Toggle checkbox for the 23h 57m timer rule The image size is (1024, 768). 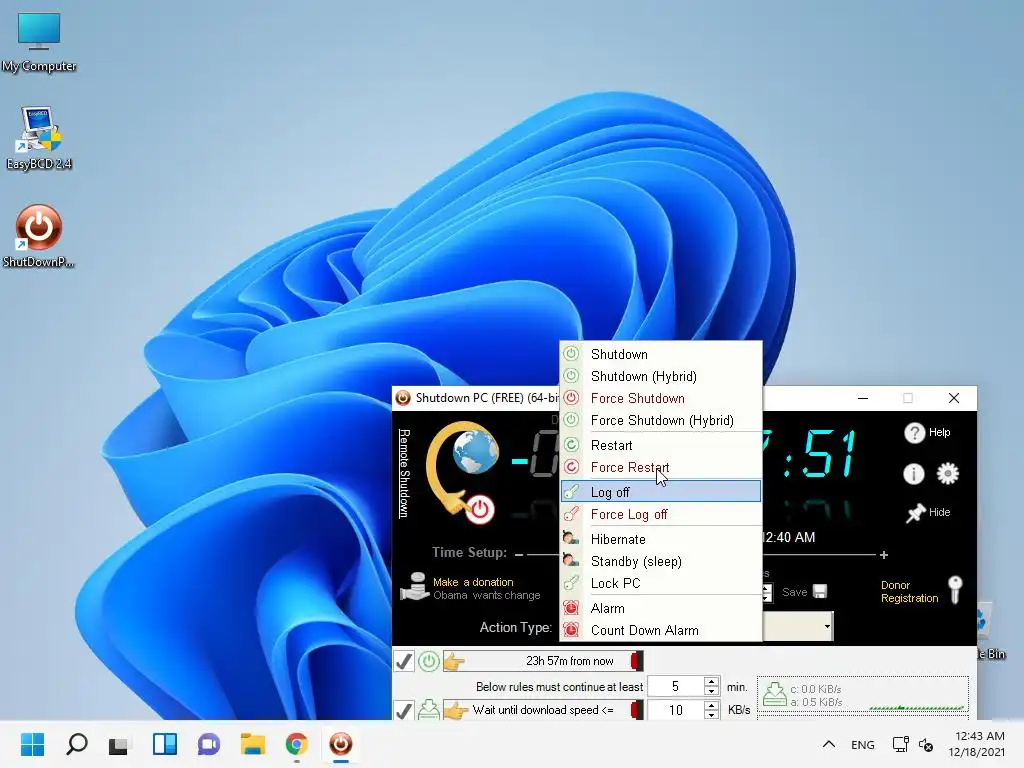404,662
